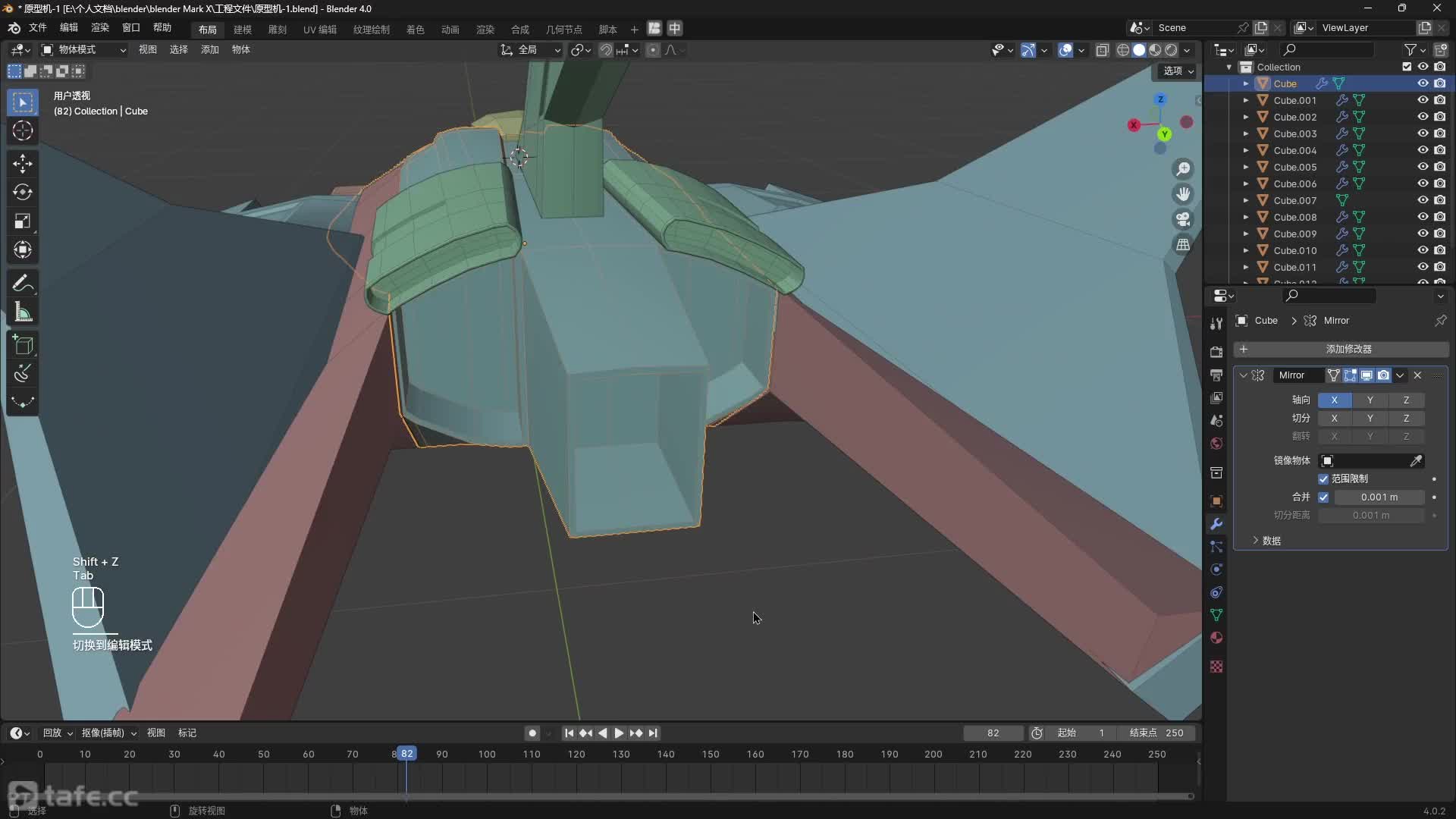Select the Add Cube tool
1456x819 pixels.
pos(23,346)
